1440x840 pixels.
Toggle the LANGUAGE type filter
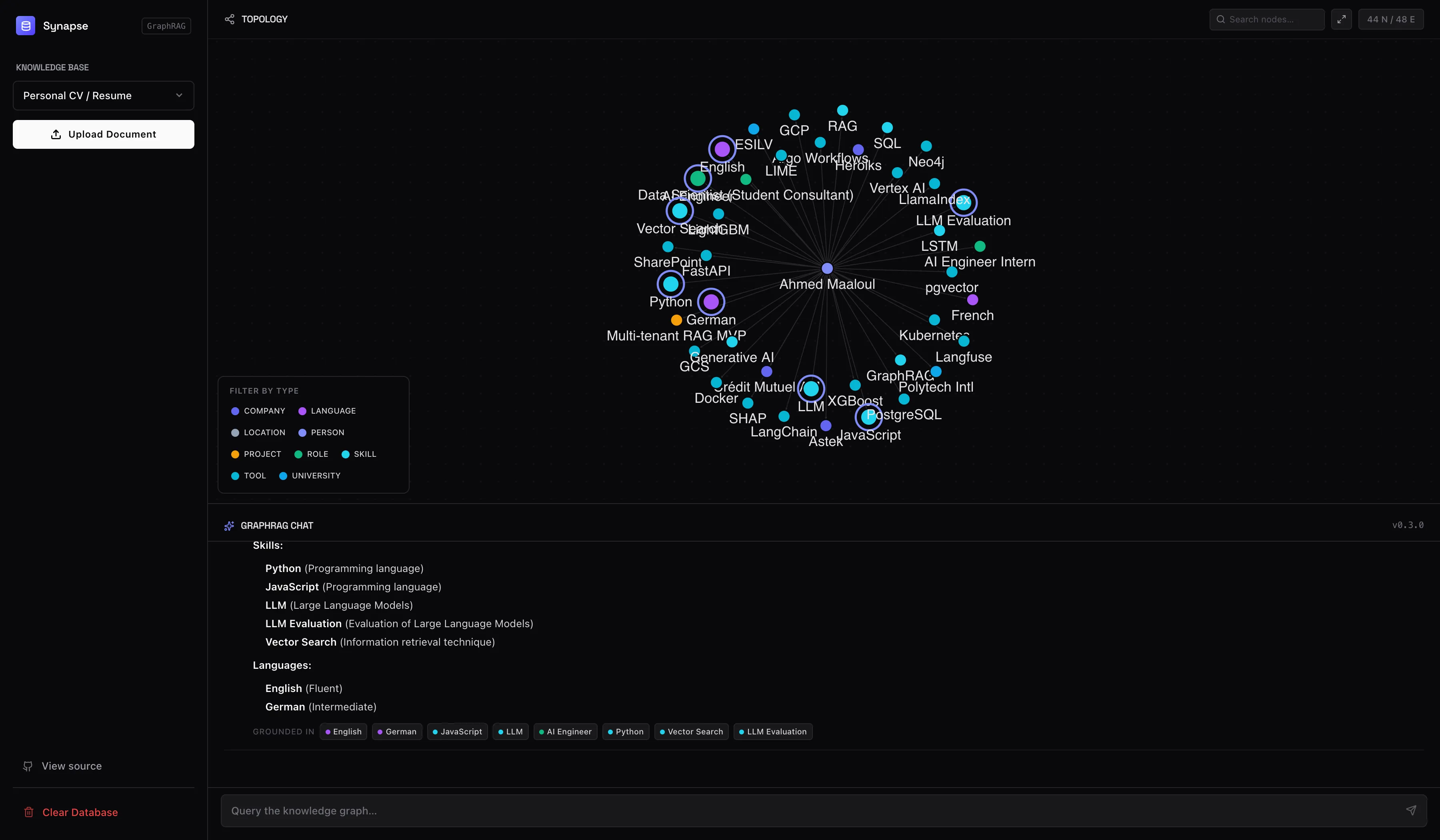click(x=327, y=411)
